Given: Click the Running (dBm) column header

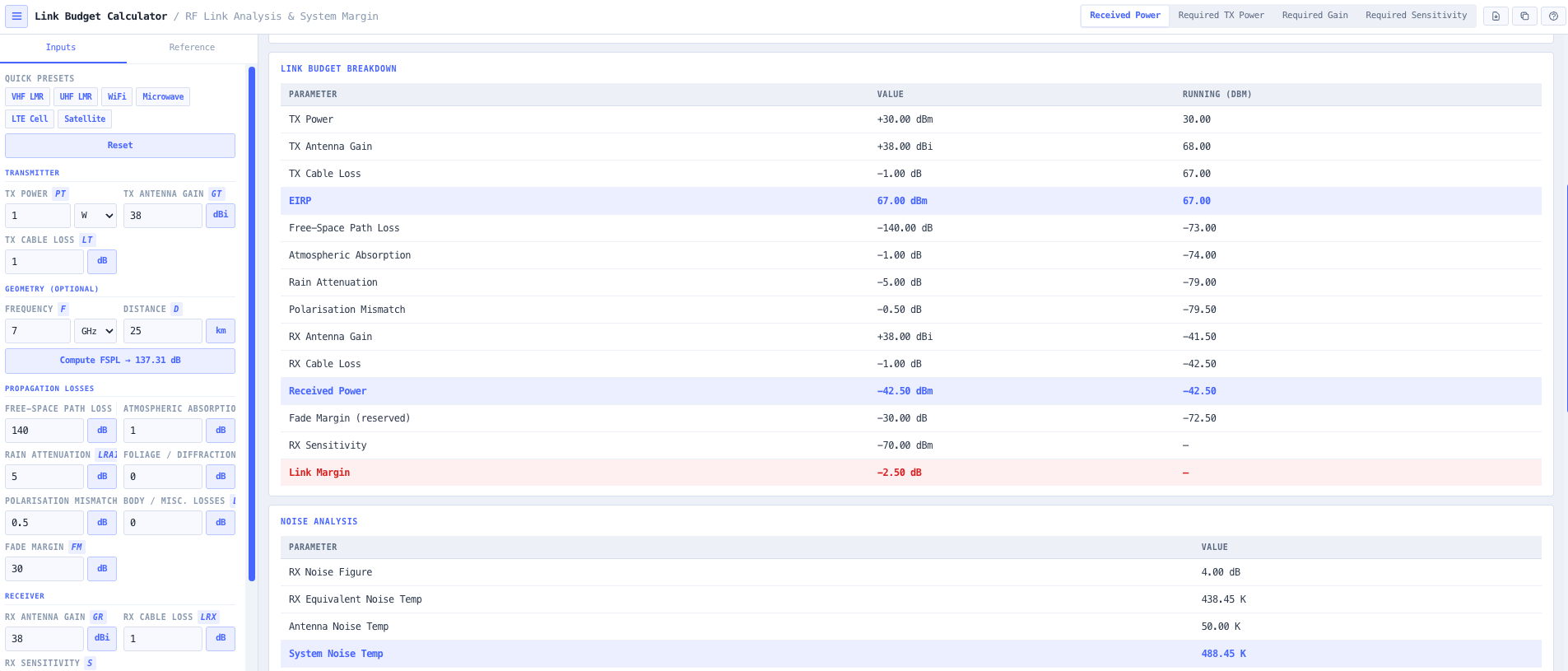Looking at the screenshot, I should coord(1217,95).
